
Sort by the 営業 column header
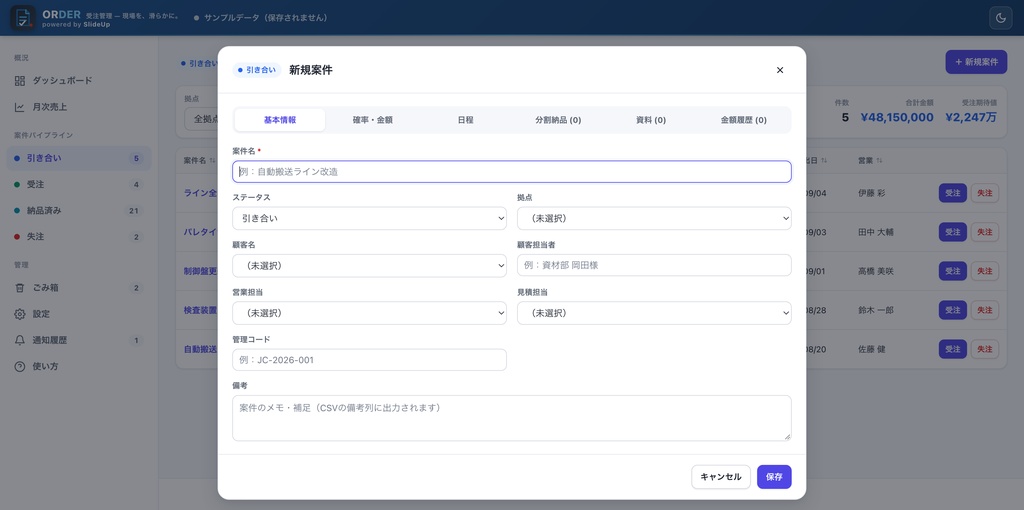point(871,161)
